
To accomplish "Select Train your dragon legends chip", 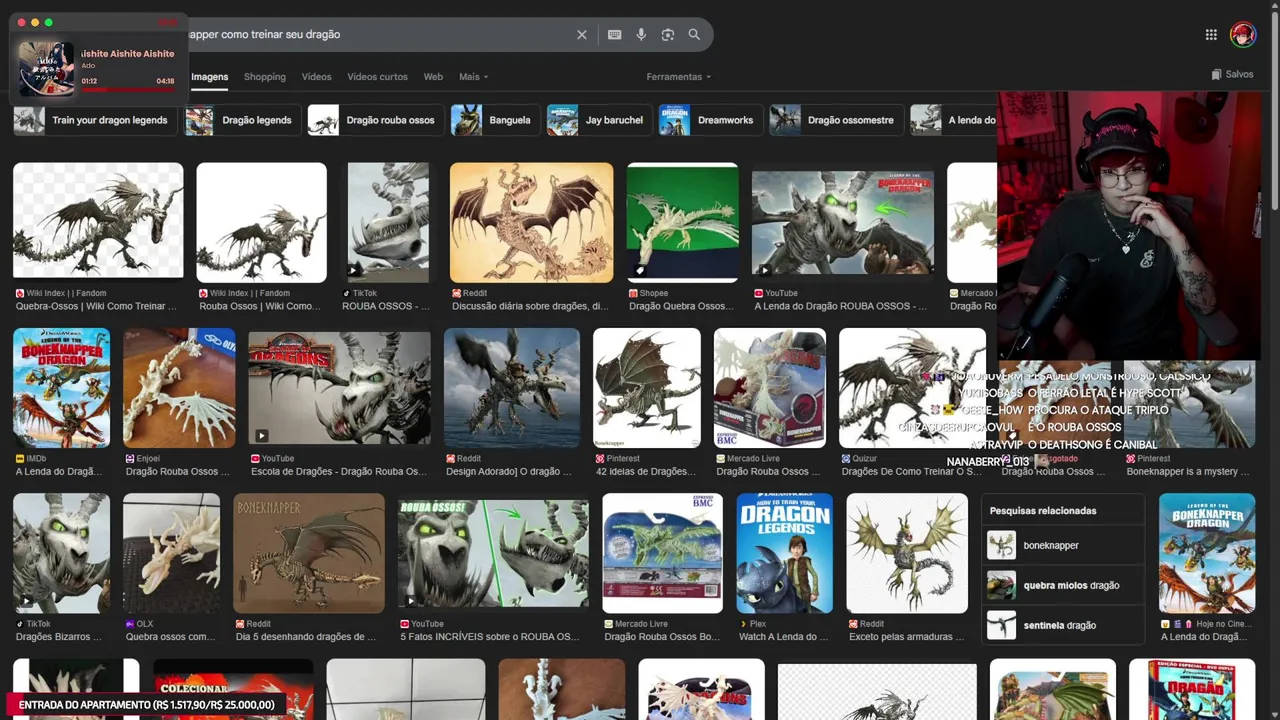I will coord(95,120).
